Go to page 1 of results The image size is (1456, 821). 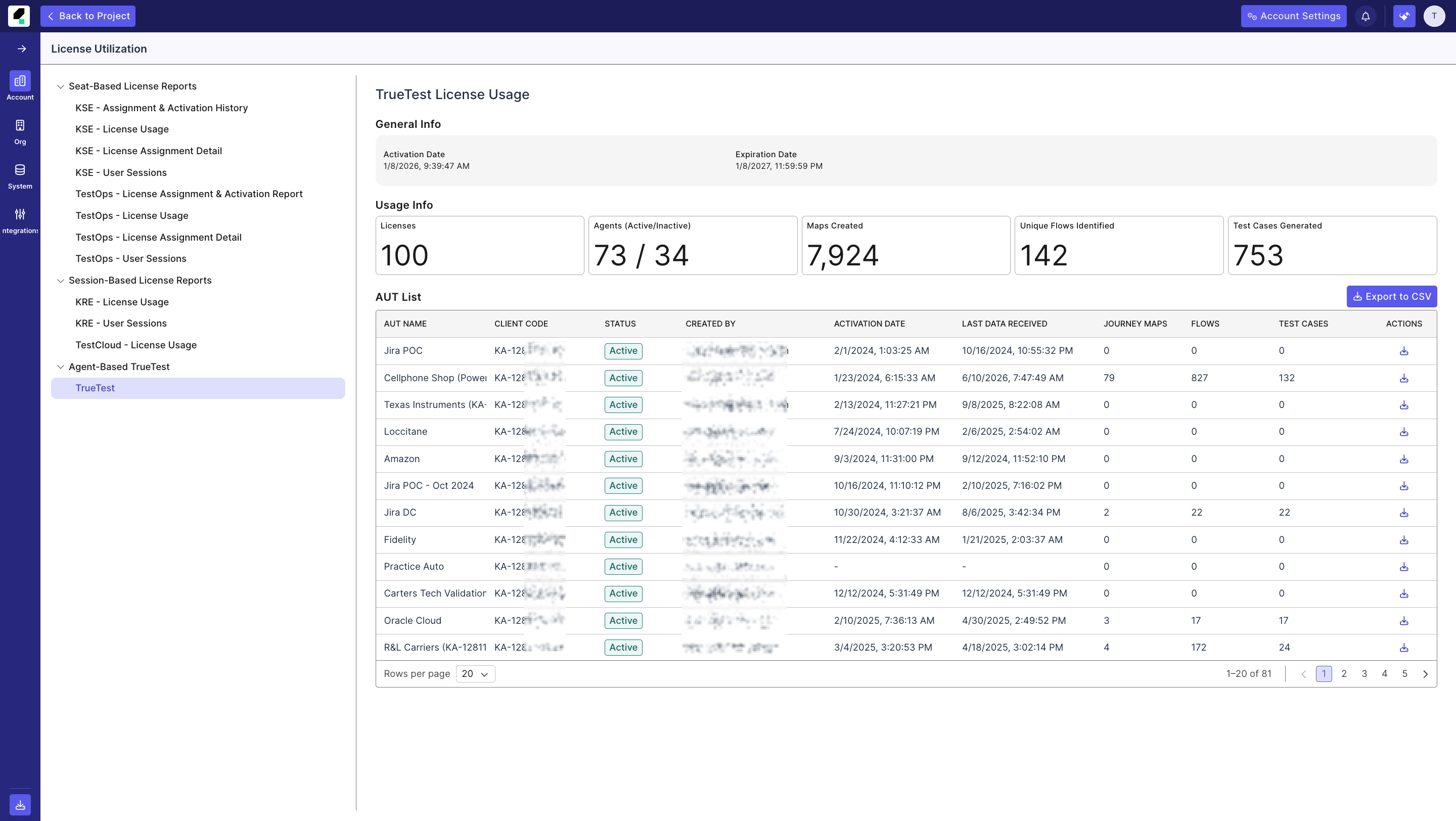point(1324,674)
